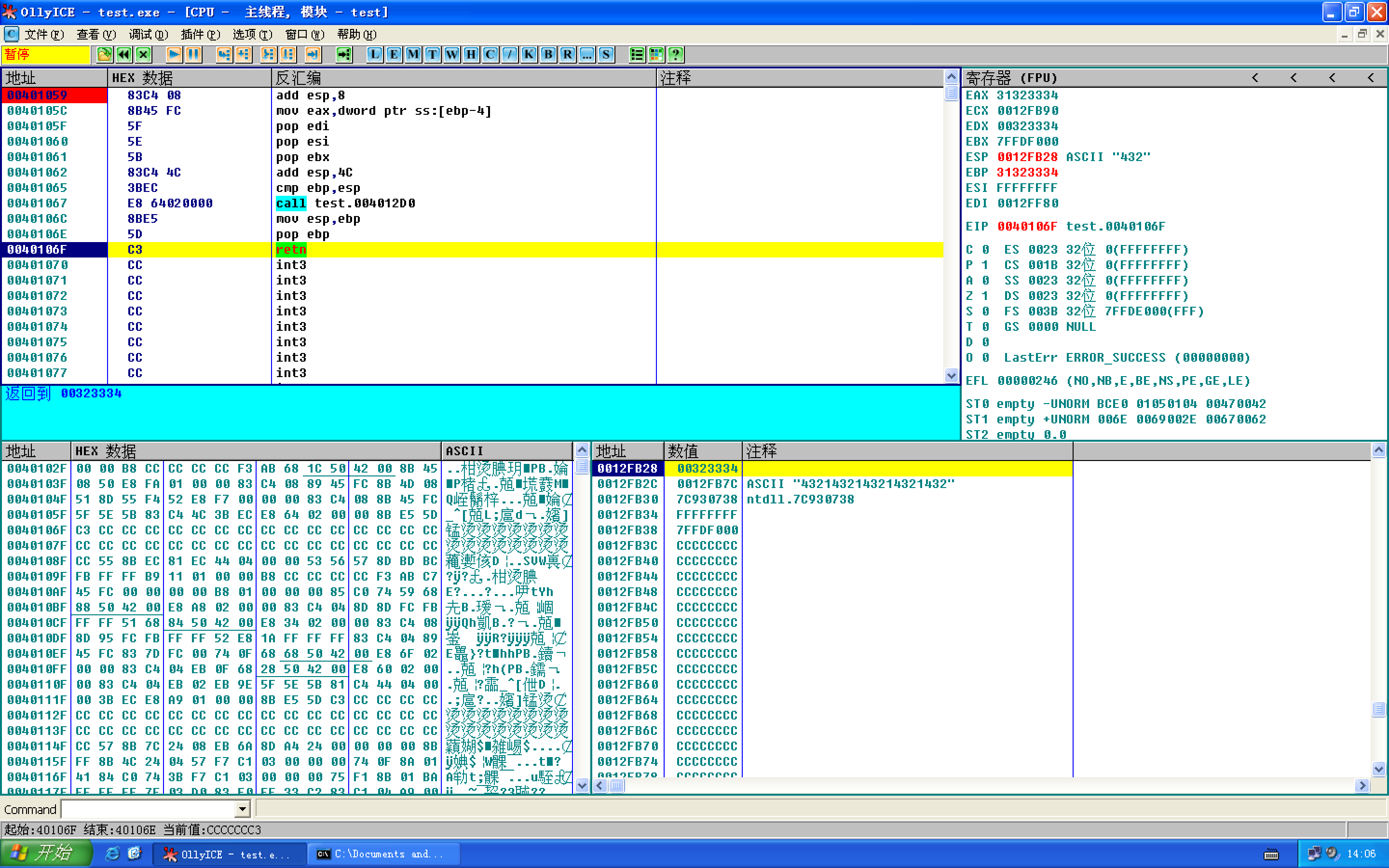
Task: Click the Appearance colors grid icon
Action: (656, 54)
